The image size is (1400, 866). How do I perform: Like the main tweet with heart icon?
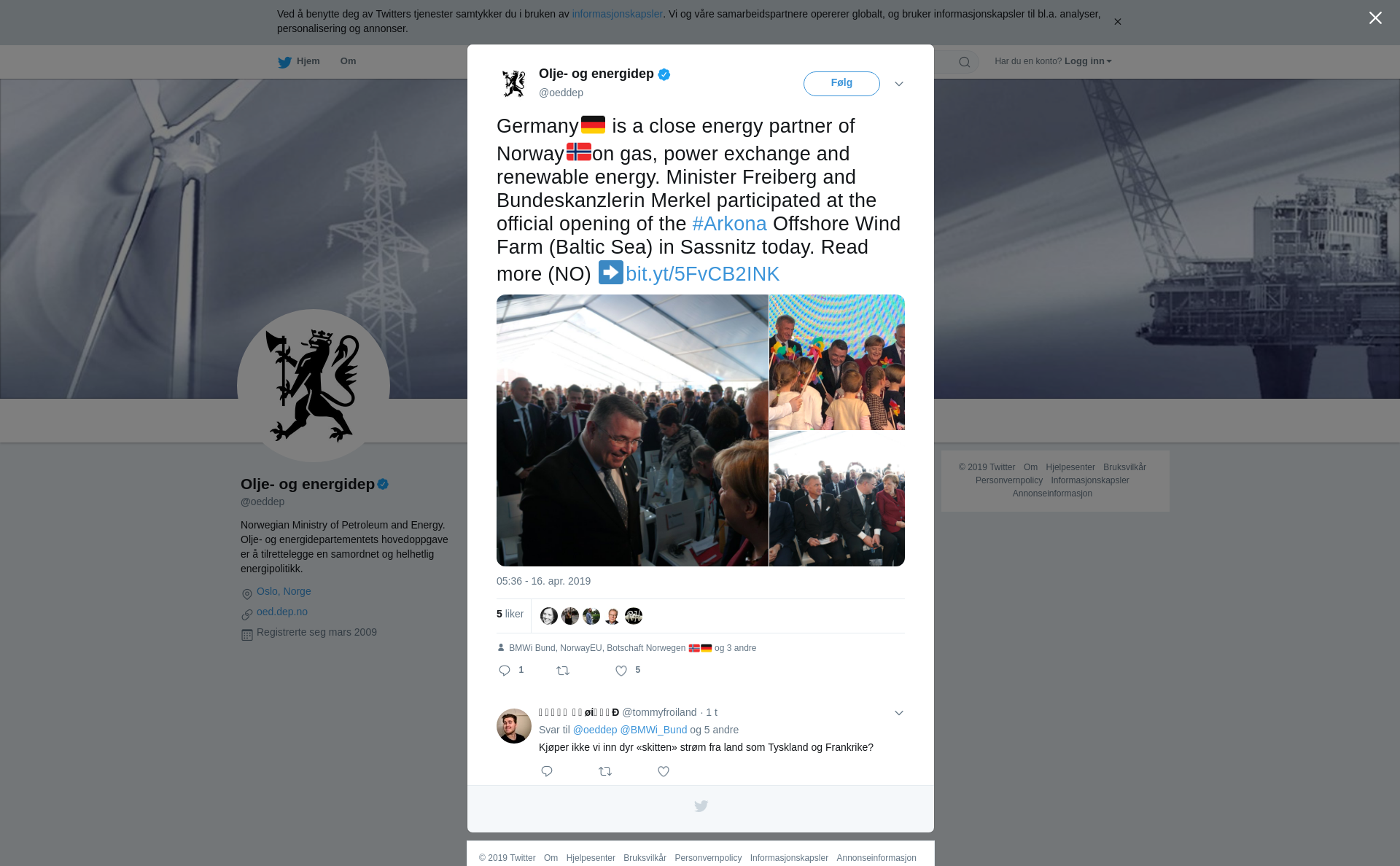click(621, 671)
